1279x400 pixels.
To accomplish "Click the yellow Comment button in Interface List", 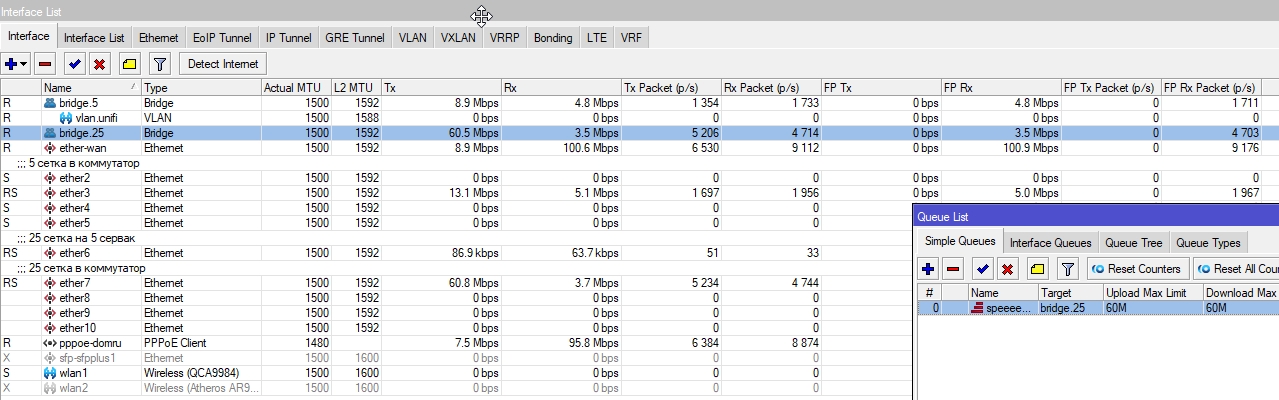I will click(x=129, y=64).
